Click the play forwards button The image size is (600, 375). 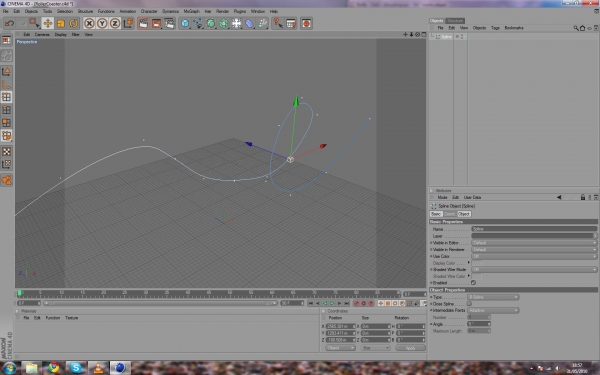coord(332,303)
